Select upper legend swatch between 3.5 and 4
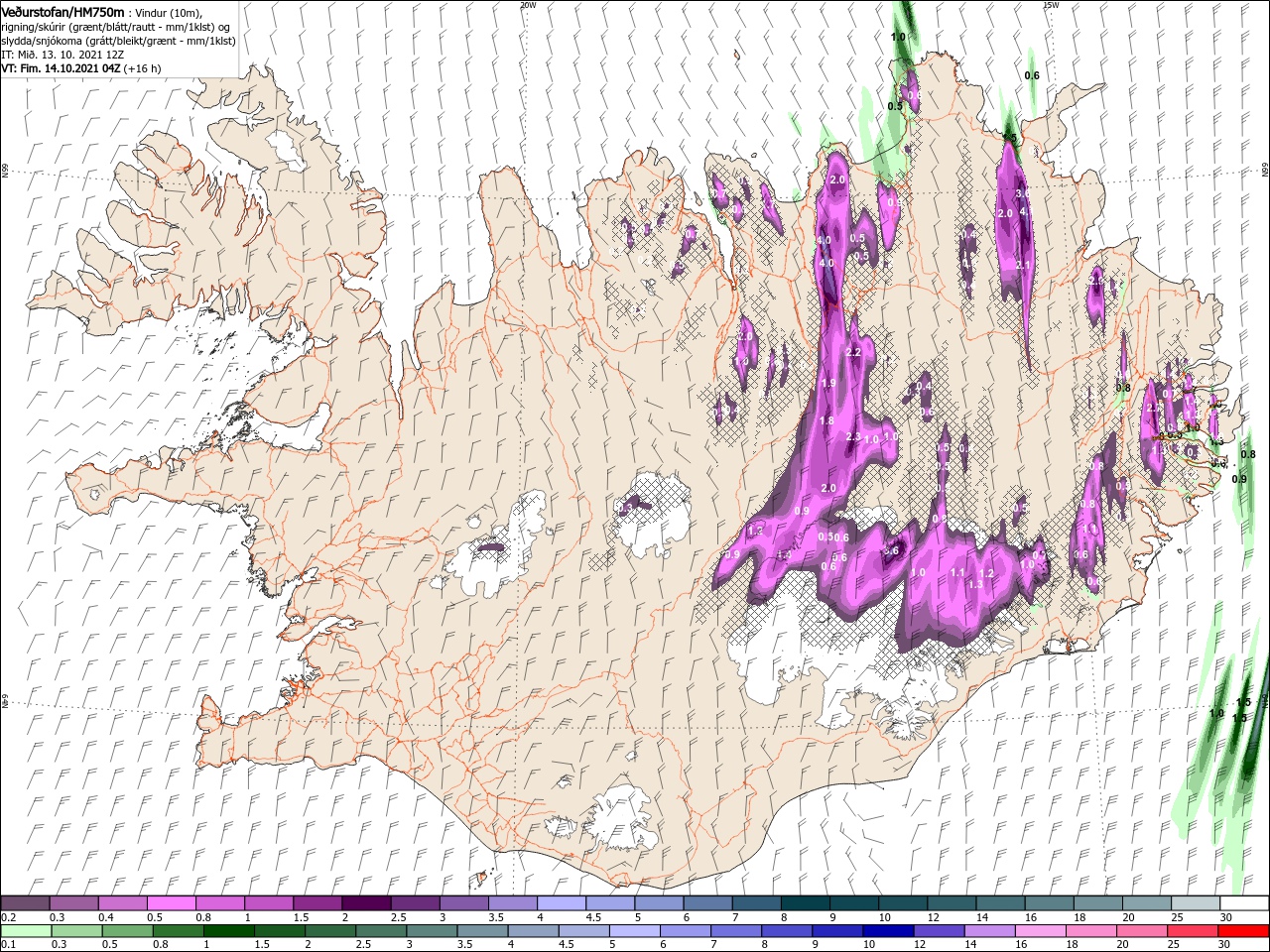This screenshot has width=1270, height=952. (x=512, y=903)
